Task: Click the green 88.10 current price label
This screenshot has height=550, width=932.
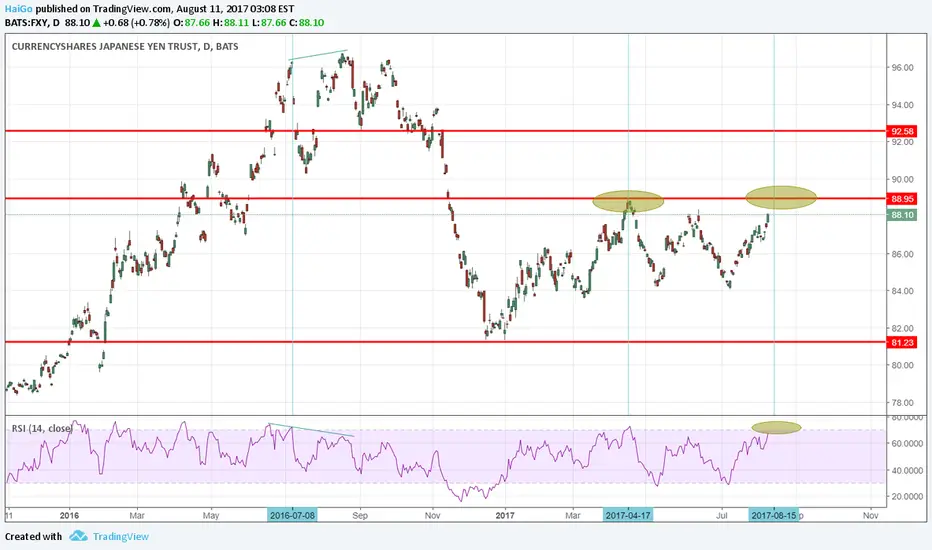Action: point(902,215)
